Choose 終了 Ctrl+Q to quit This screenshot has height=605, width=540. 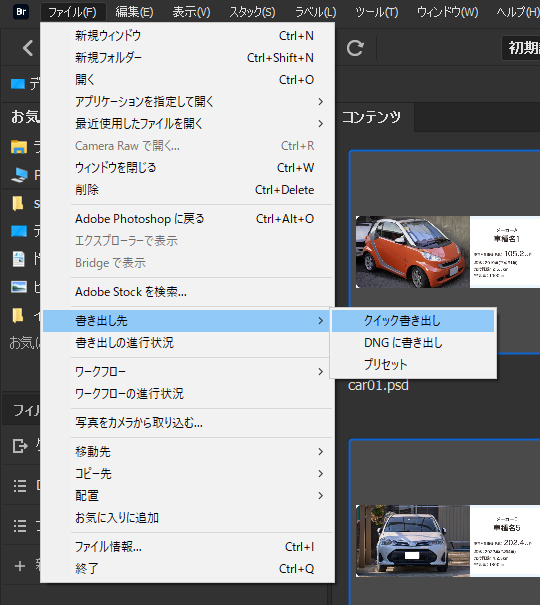click(187, 568)
